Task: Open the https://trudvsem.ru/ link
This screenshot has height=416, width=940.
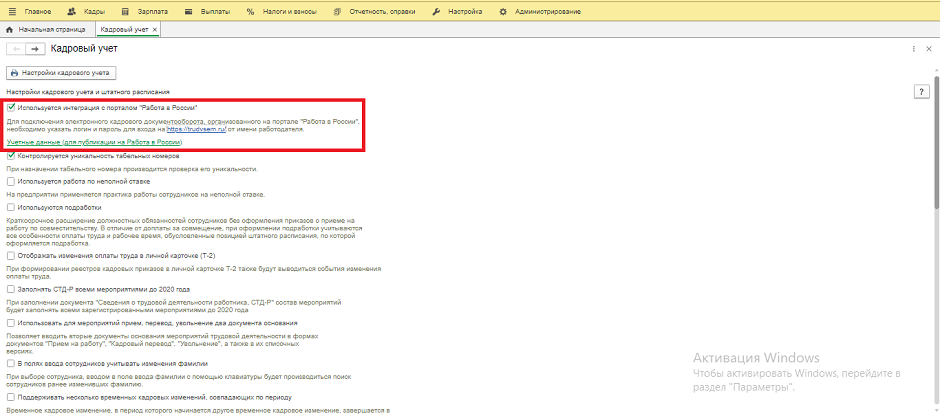Action: [197, 129]
